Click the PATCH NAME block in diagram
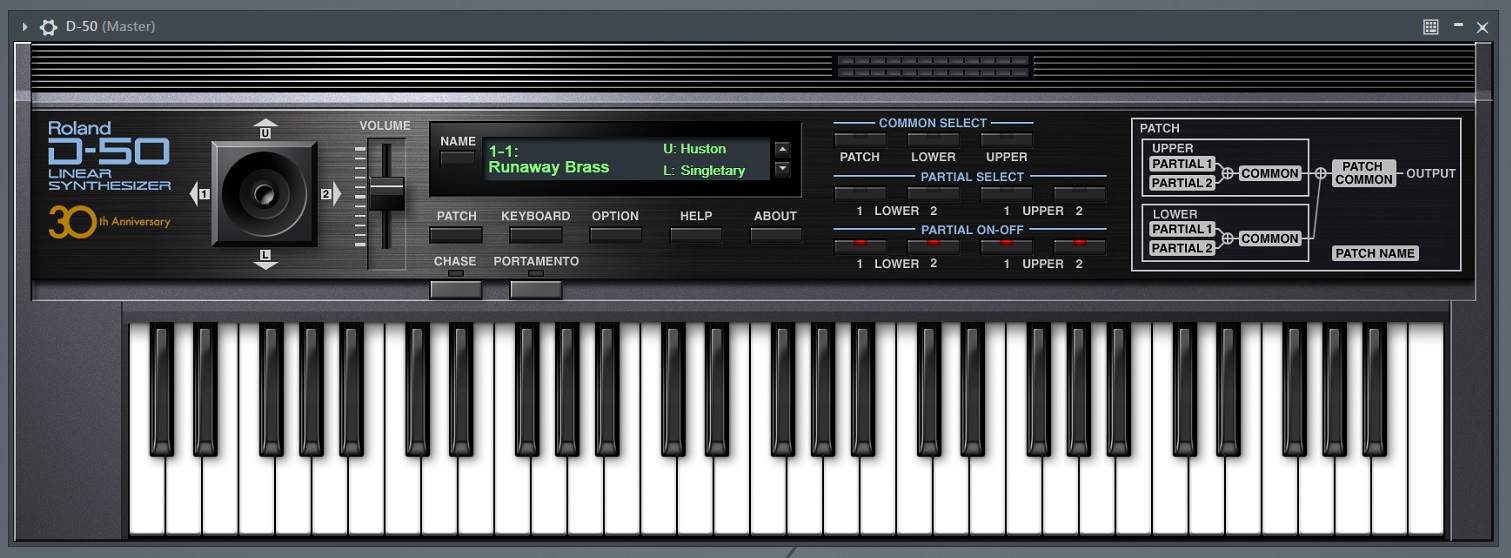Viewport: 1511px width, 558px height. point(1375,253)
